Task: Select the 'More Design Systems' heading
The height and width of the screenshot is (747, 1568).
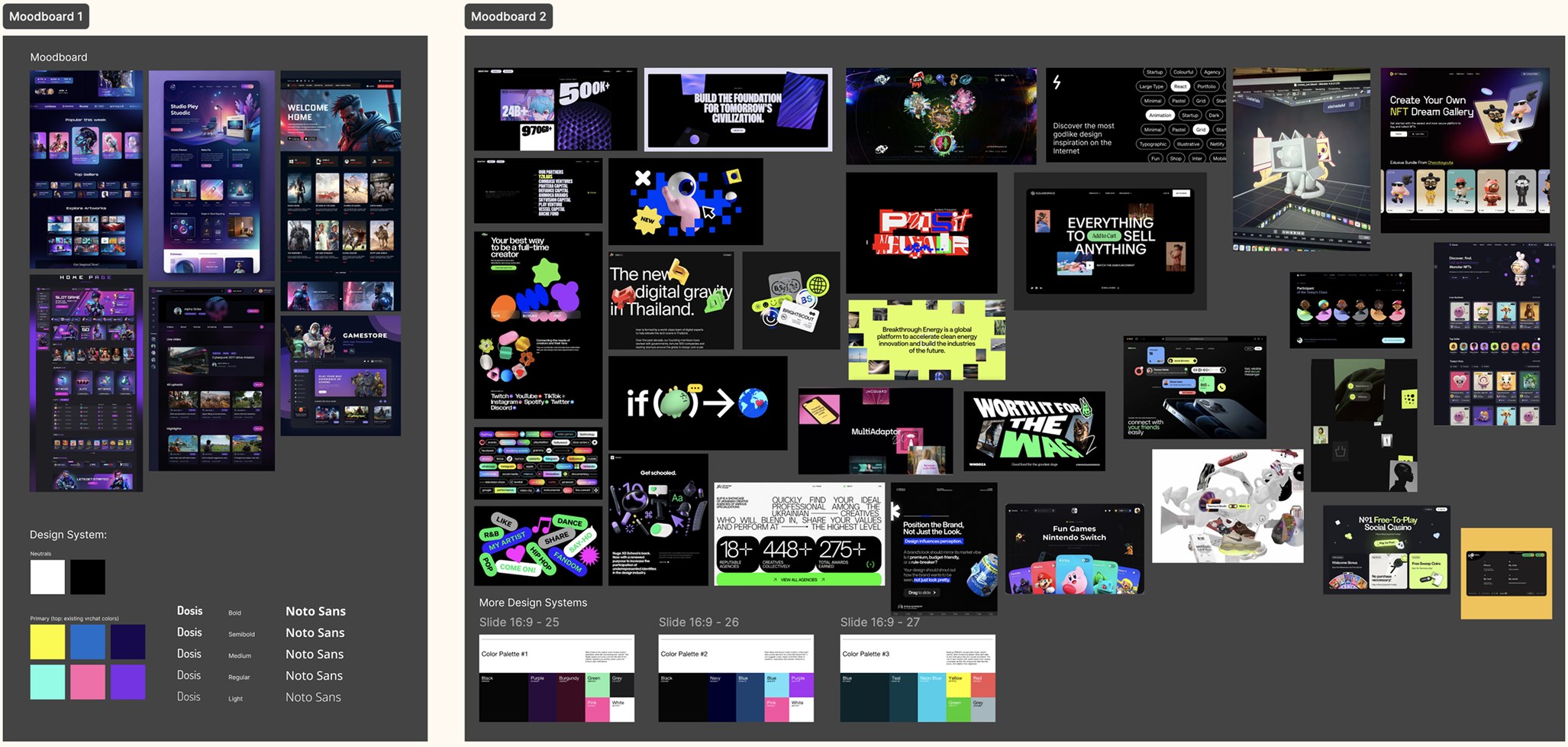Action: (533, 603)
